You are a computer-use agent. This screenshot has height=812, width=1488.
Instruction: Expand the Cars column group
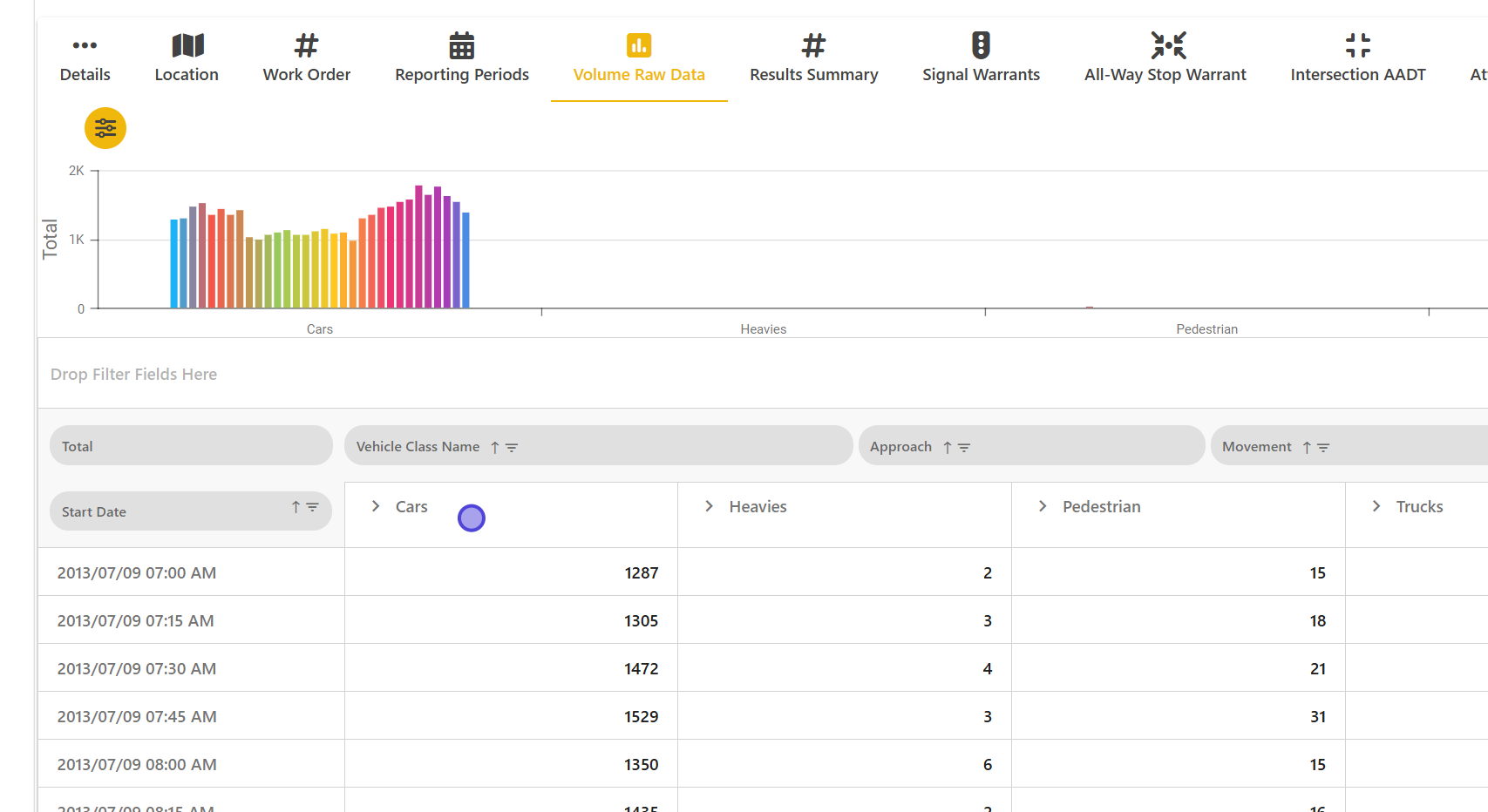(376, 506)
